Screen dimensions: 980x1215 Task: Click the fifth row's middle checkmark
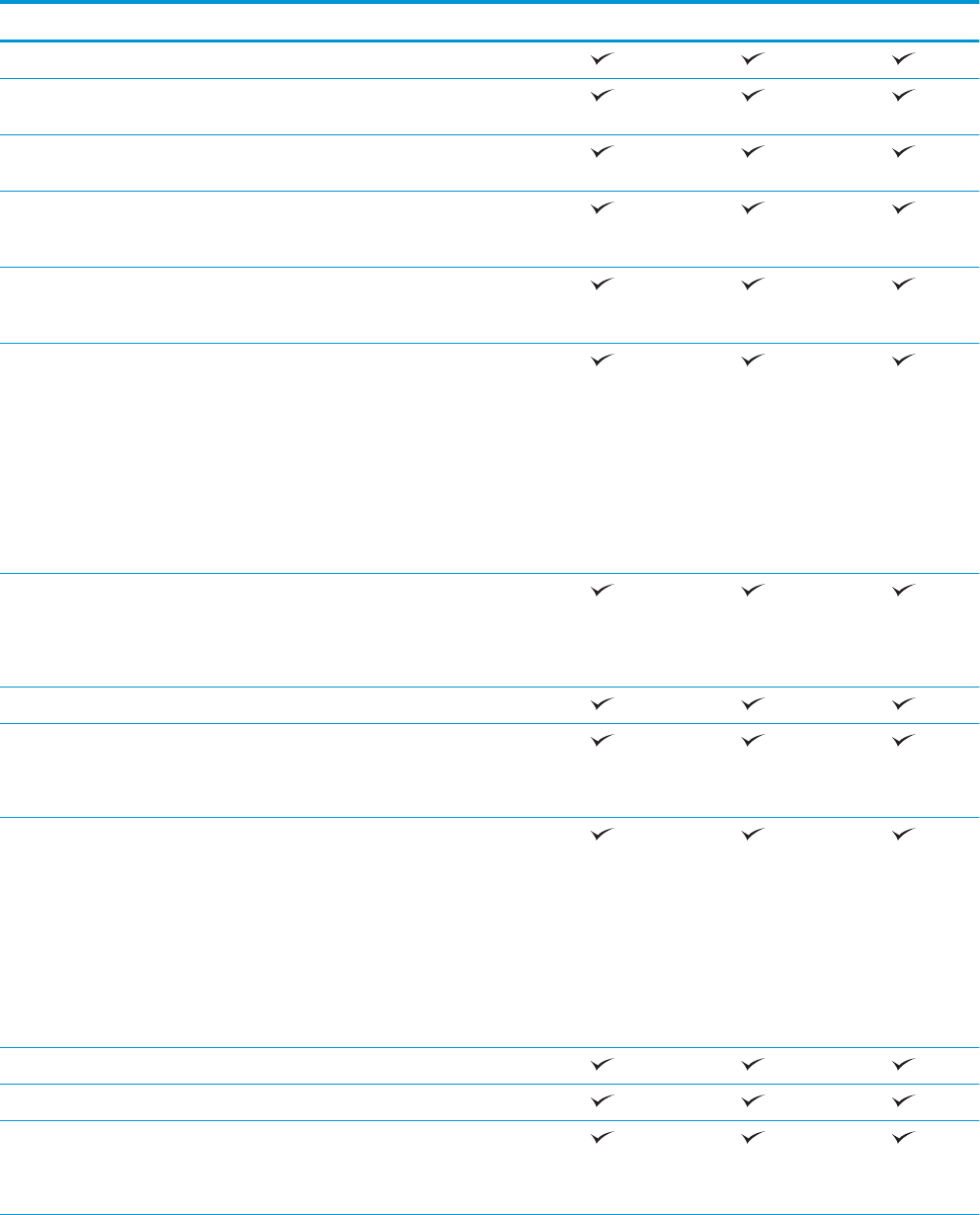(x=753, y=286)
